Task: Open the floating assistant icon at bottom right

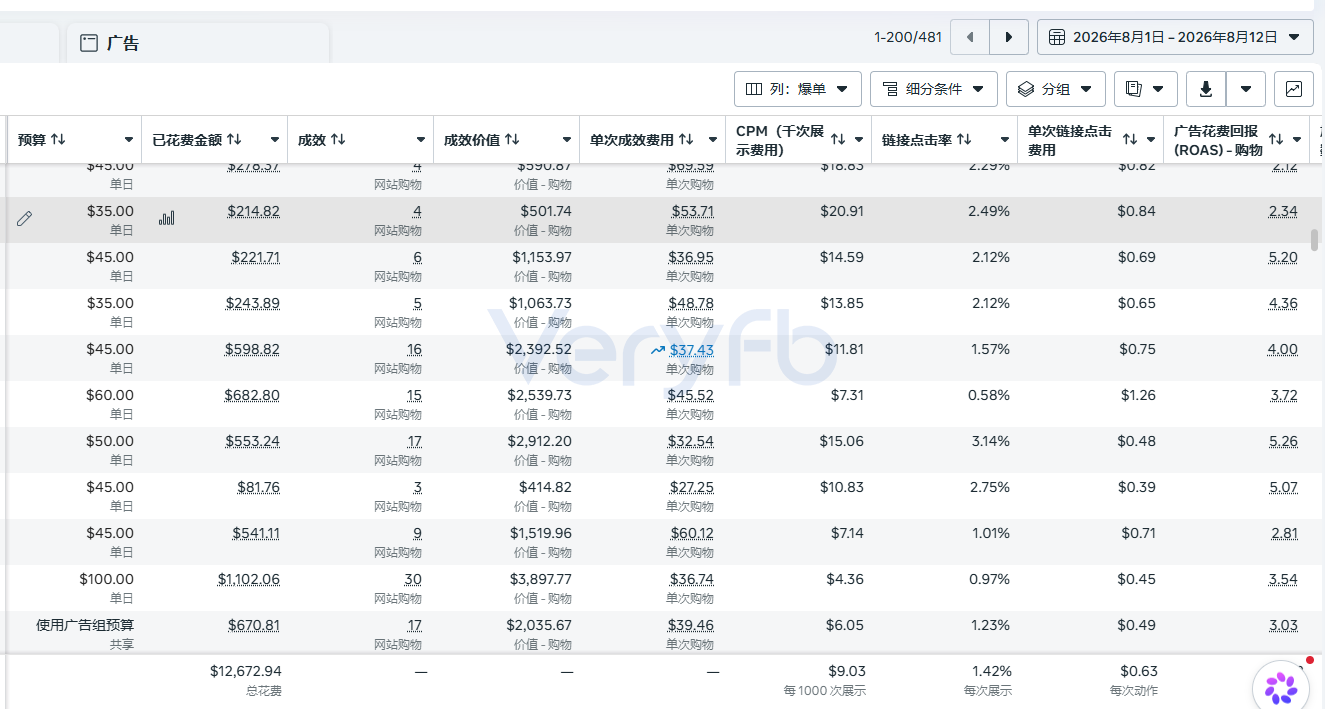Action: [x=1280, y=687]
